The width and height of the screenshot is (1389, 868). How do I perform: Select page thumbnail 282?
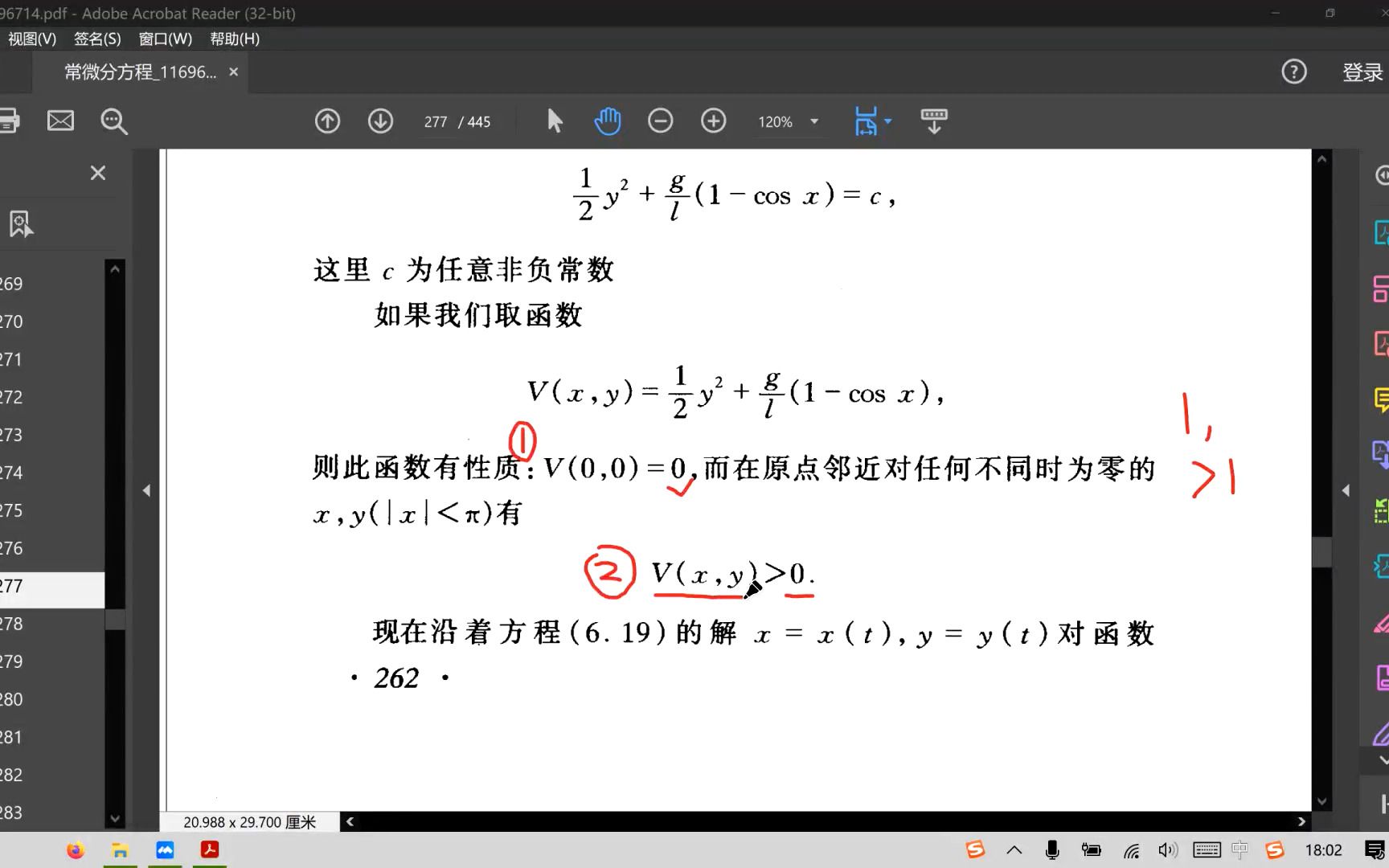11,775
